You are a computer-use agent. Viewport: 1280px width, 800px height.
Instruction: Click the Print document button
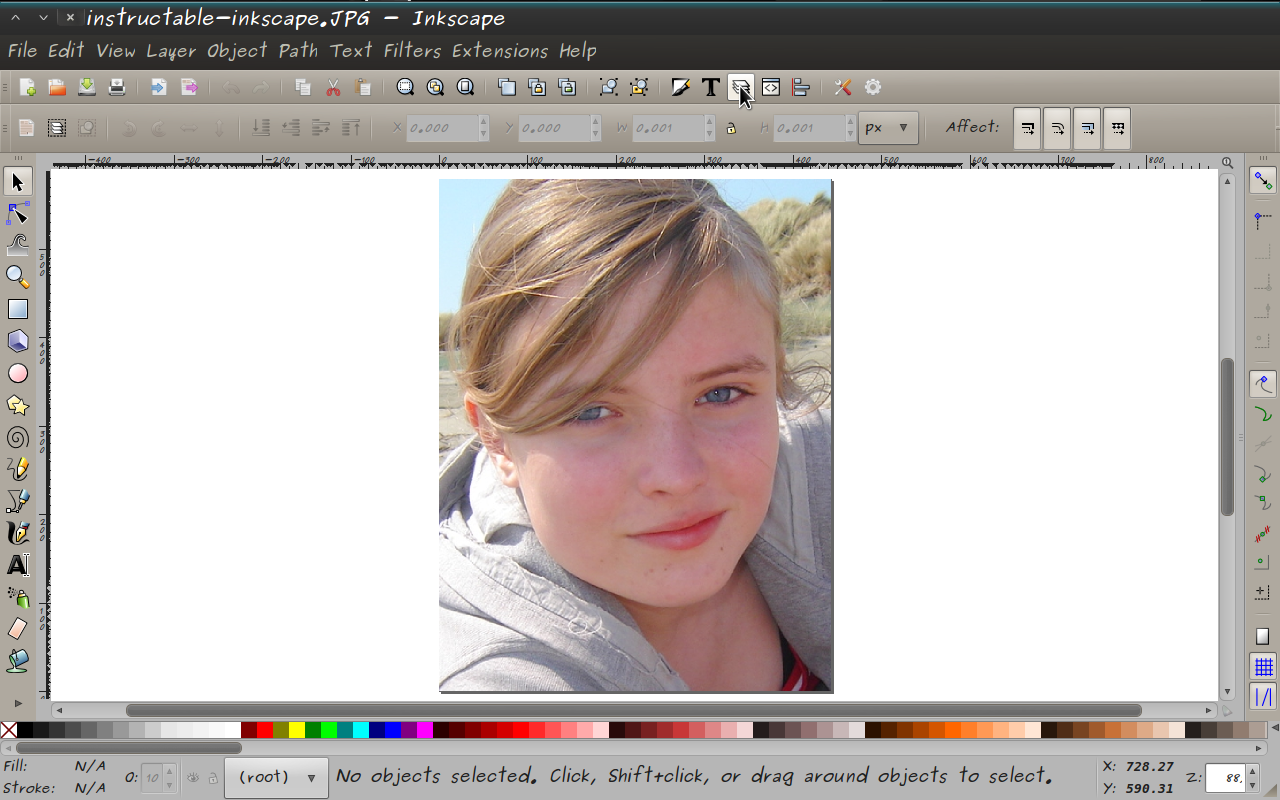(116, 87)
